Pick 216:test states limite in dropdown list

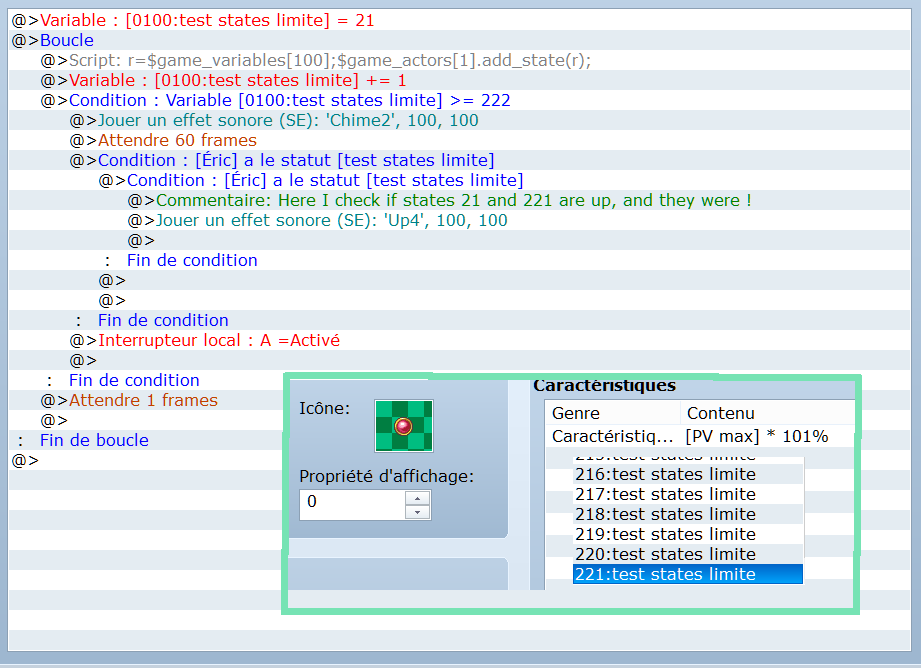coord(687,474)
